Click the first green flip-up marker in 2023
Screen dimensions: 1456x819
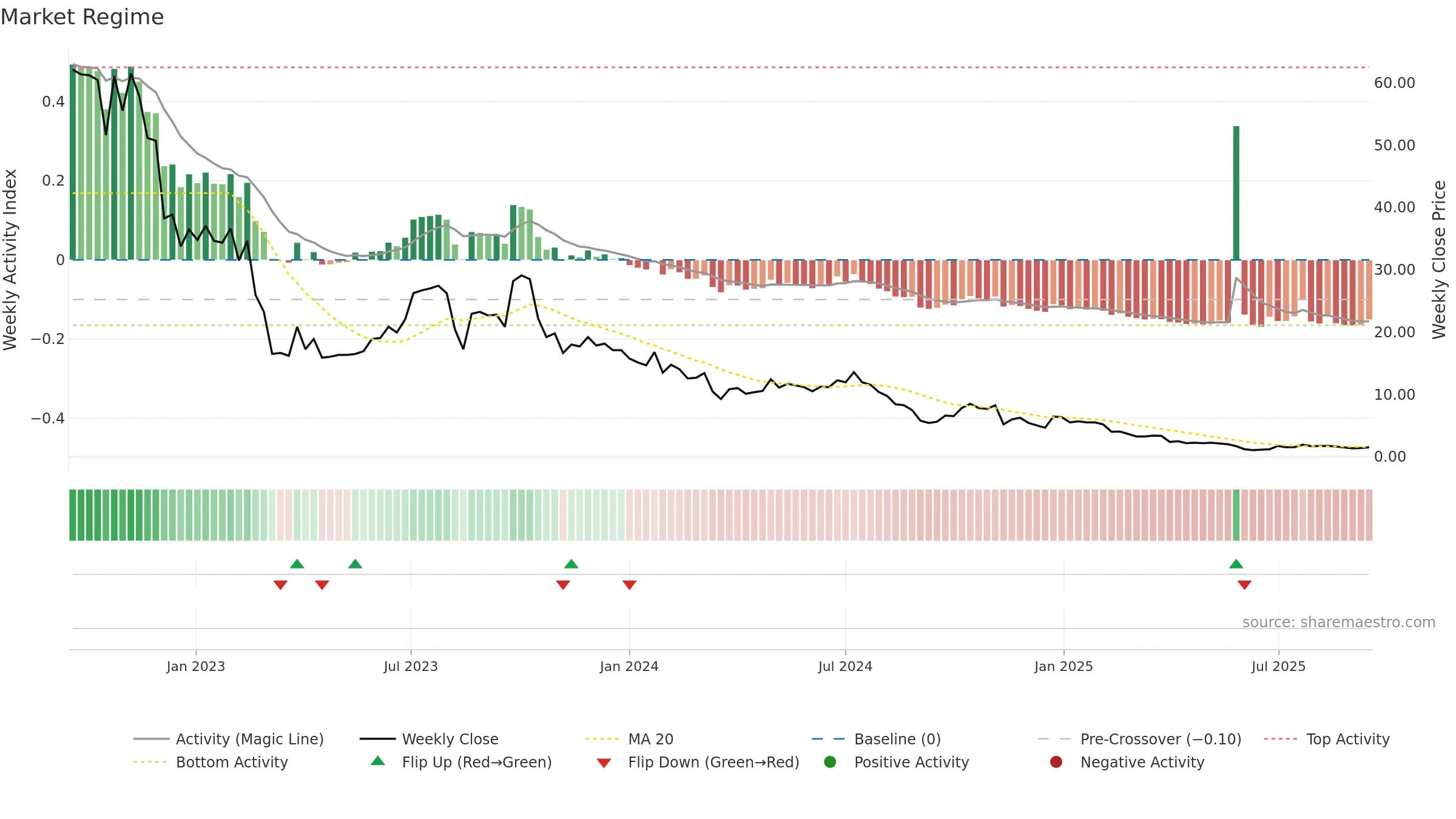297,564
